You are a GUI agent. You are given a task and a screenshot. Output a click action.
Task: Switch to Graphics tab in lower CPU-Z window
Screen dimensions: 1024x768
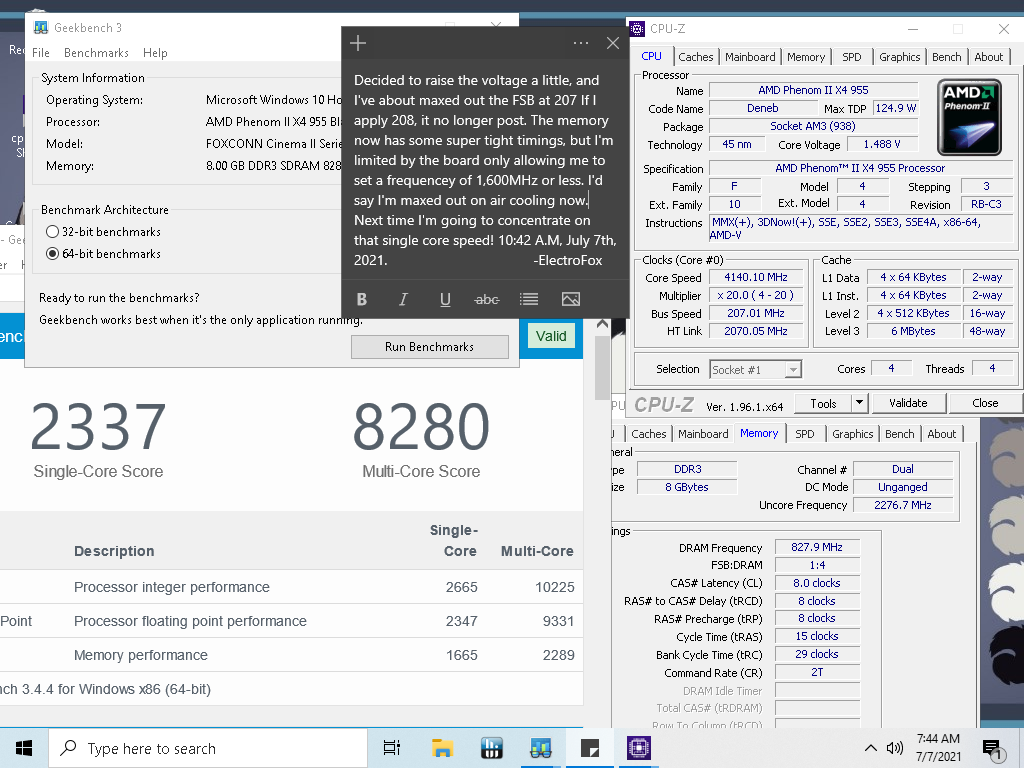pyautogui.click(x=852, y=434)
